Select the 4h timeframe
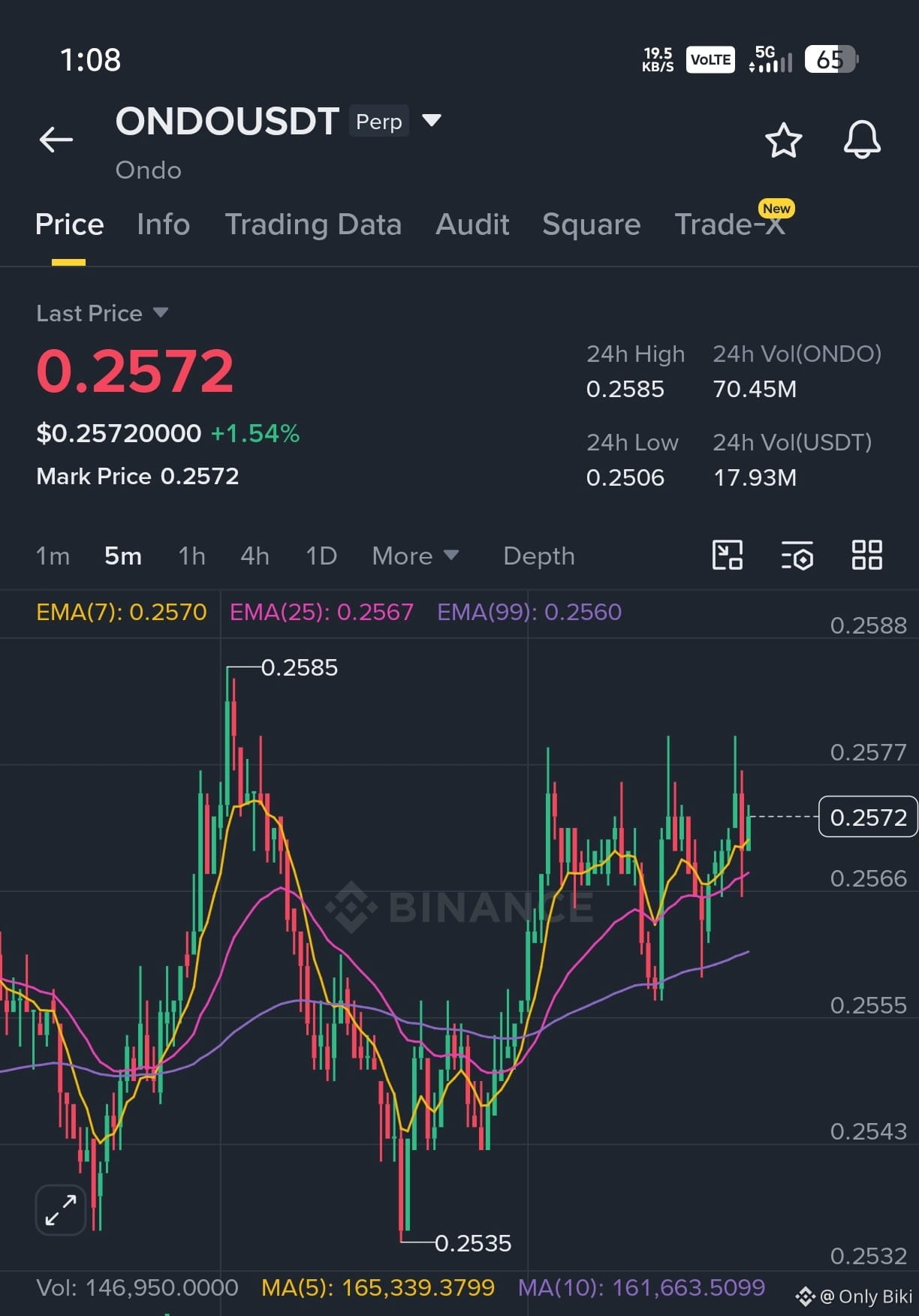919x1316 pixels. coord(255,556)
